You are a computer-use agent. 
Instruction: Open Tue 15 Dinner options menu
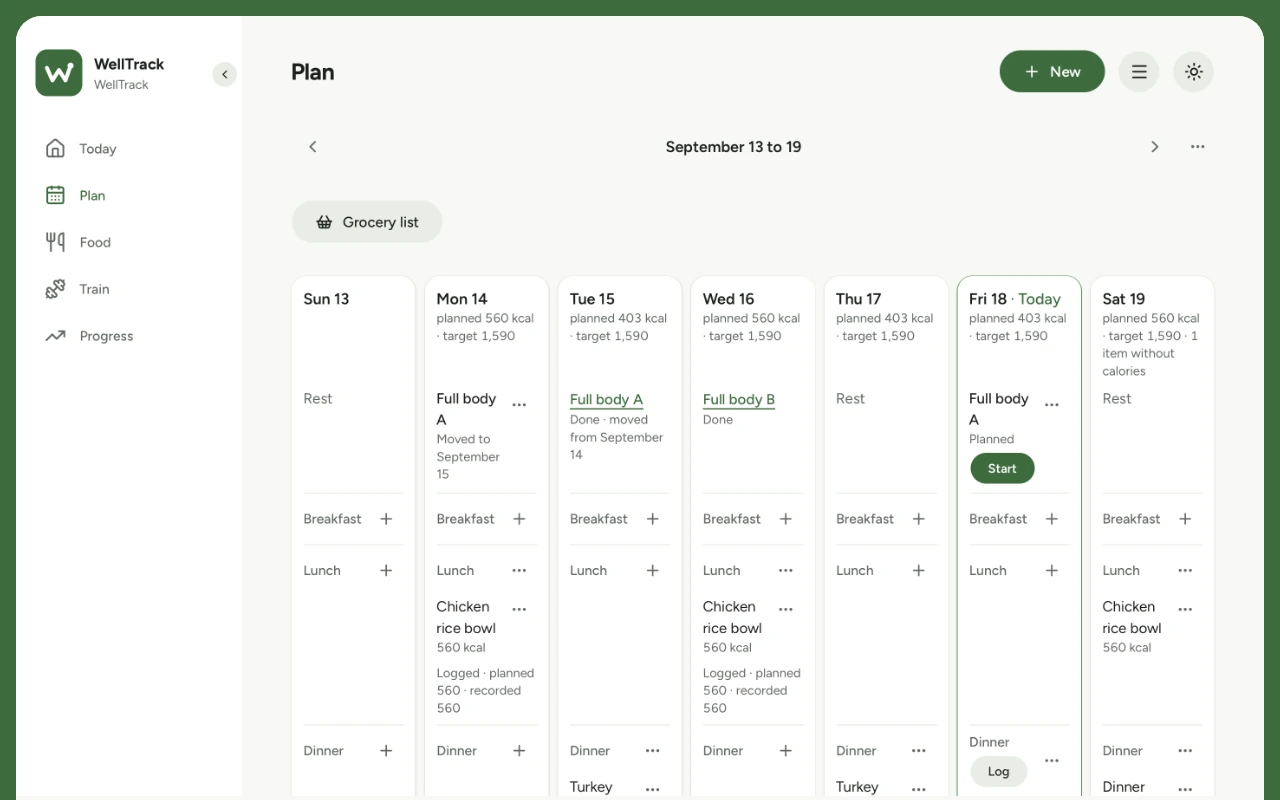(652, 751)
